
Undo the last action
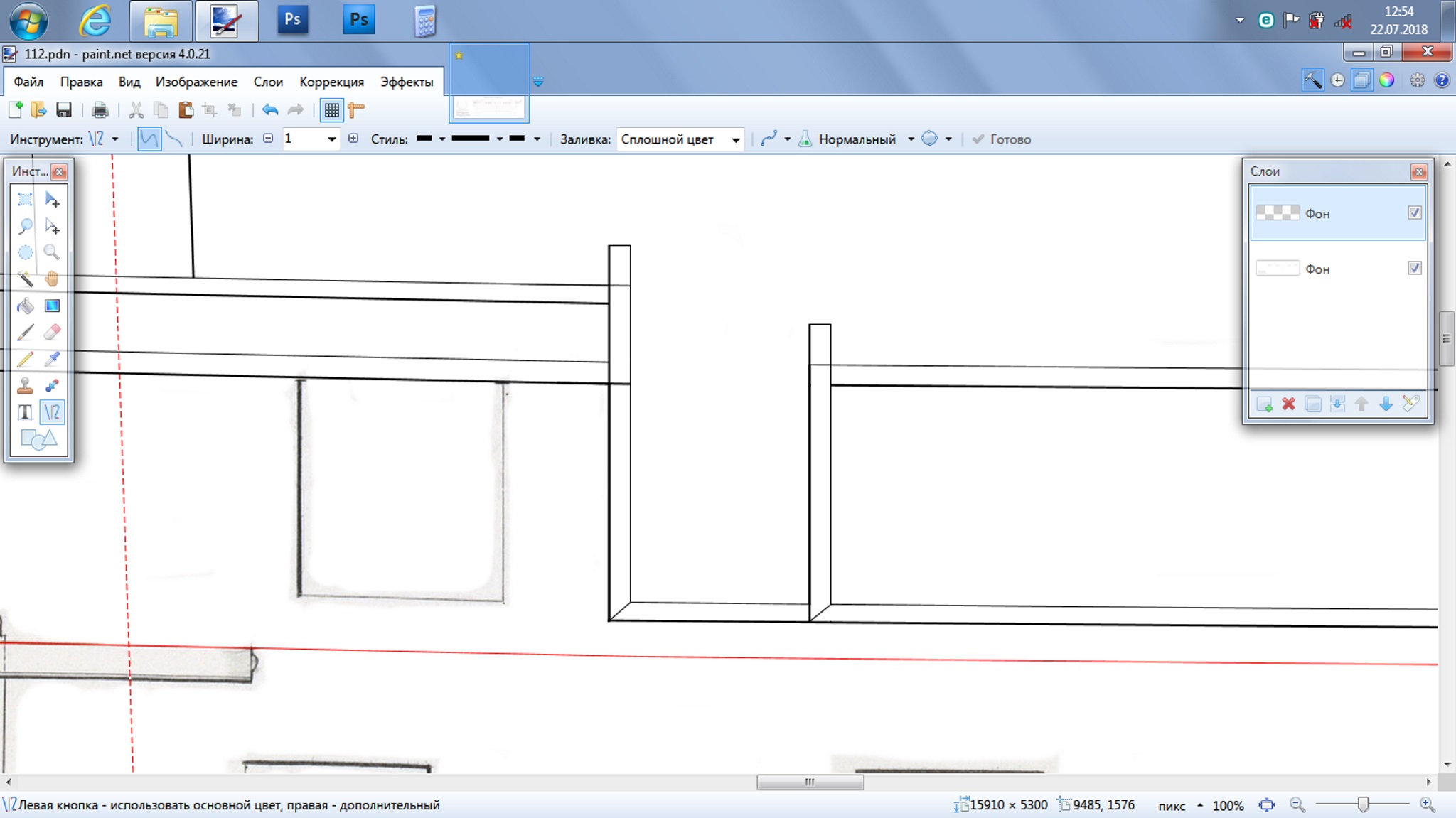pyautogui.click(x=269, y=109)
